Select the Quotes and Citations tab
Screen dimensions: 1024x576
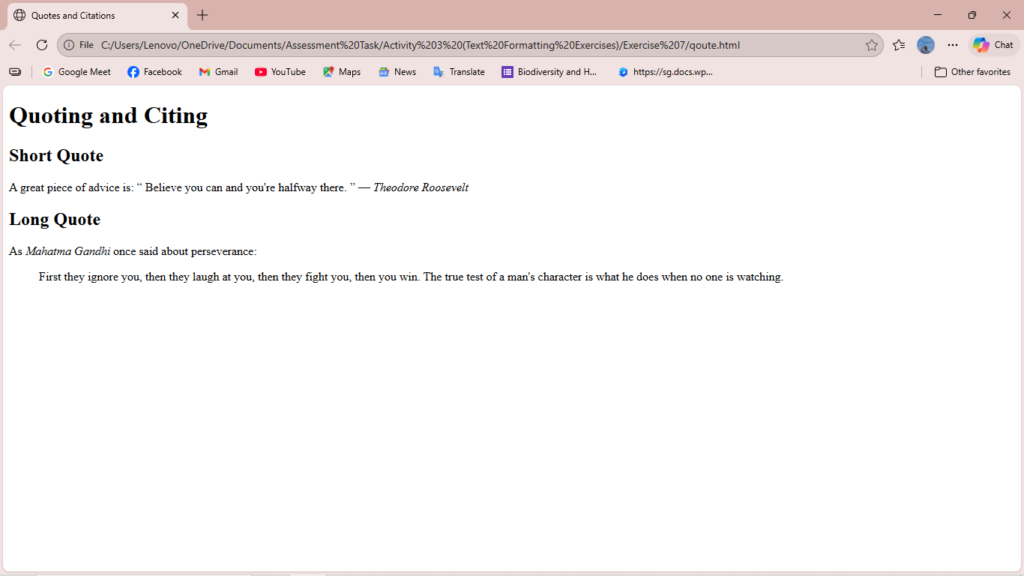tap(90, 15)
